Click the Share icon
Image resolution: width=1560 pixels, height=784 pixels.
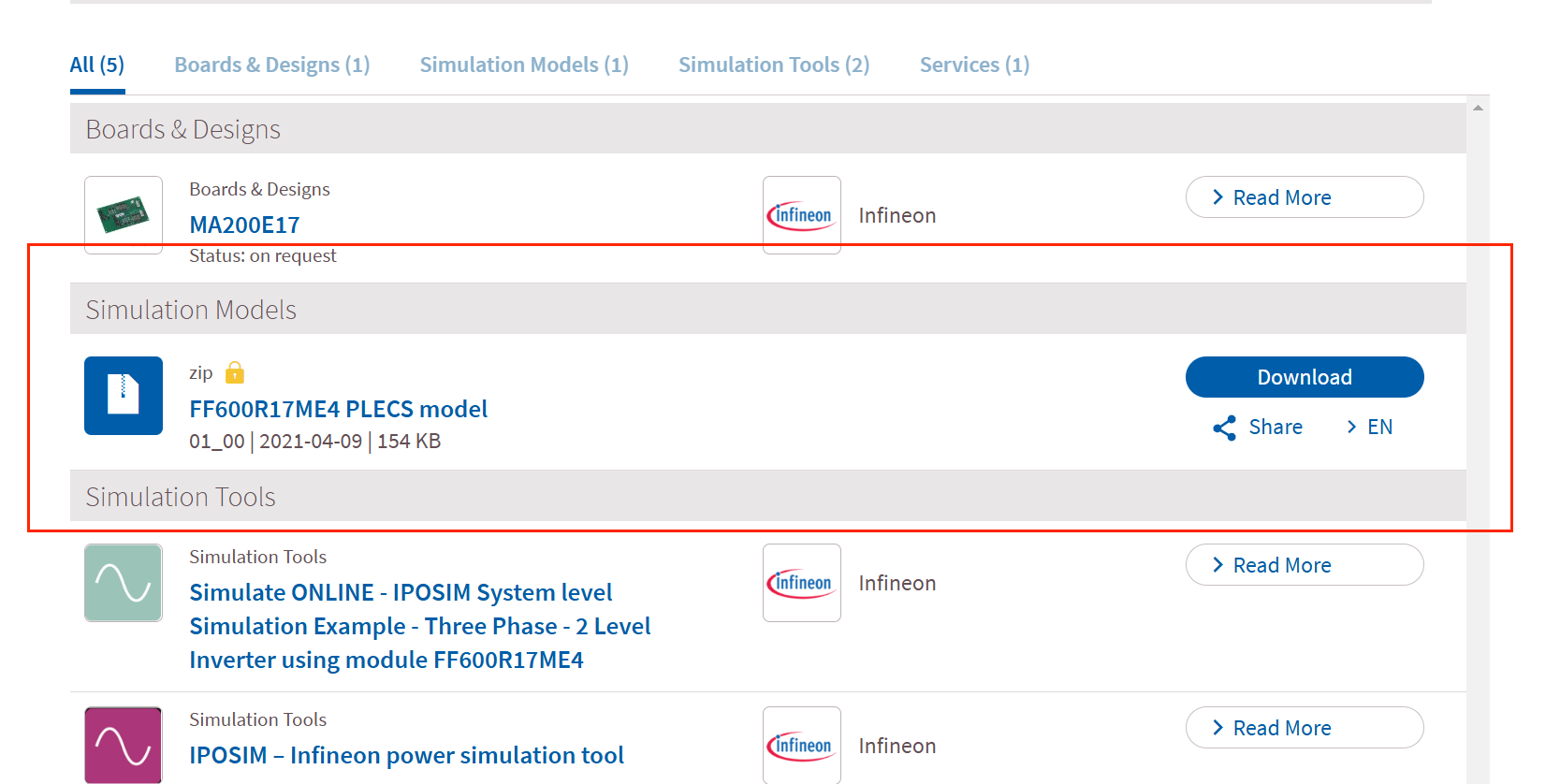(x=1225, y=428)
